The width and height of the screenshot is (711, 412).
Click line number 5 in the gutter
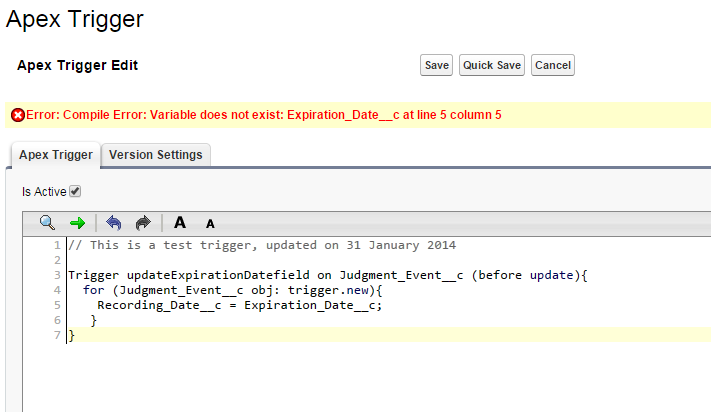coord(57,305)
